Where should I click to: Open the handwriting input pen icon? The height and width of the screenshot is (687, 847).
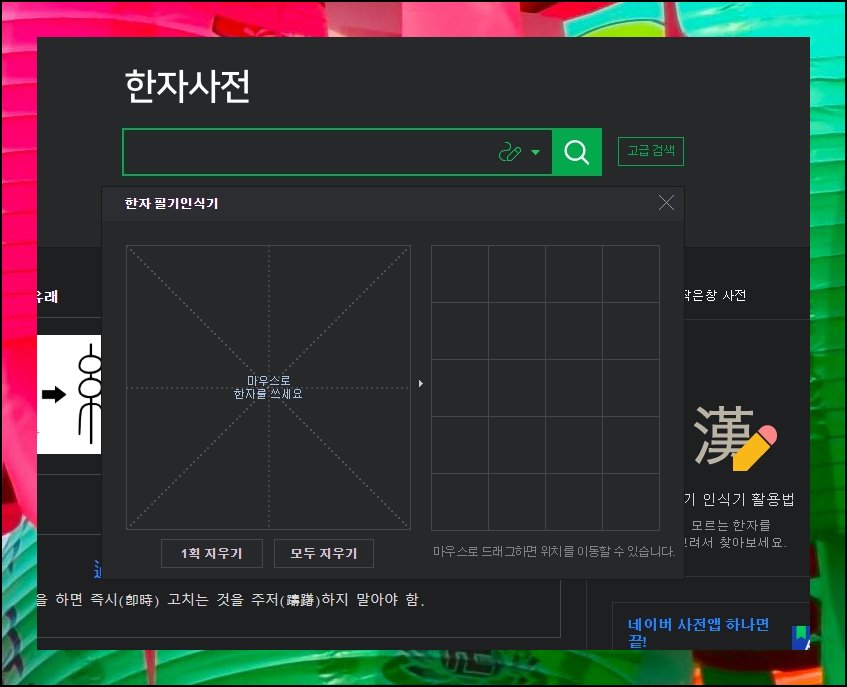point(509,152)
